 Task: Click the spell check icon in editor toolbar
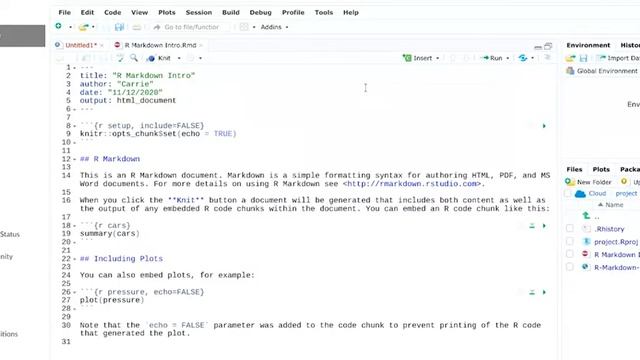point(120,58)
